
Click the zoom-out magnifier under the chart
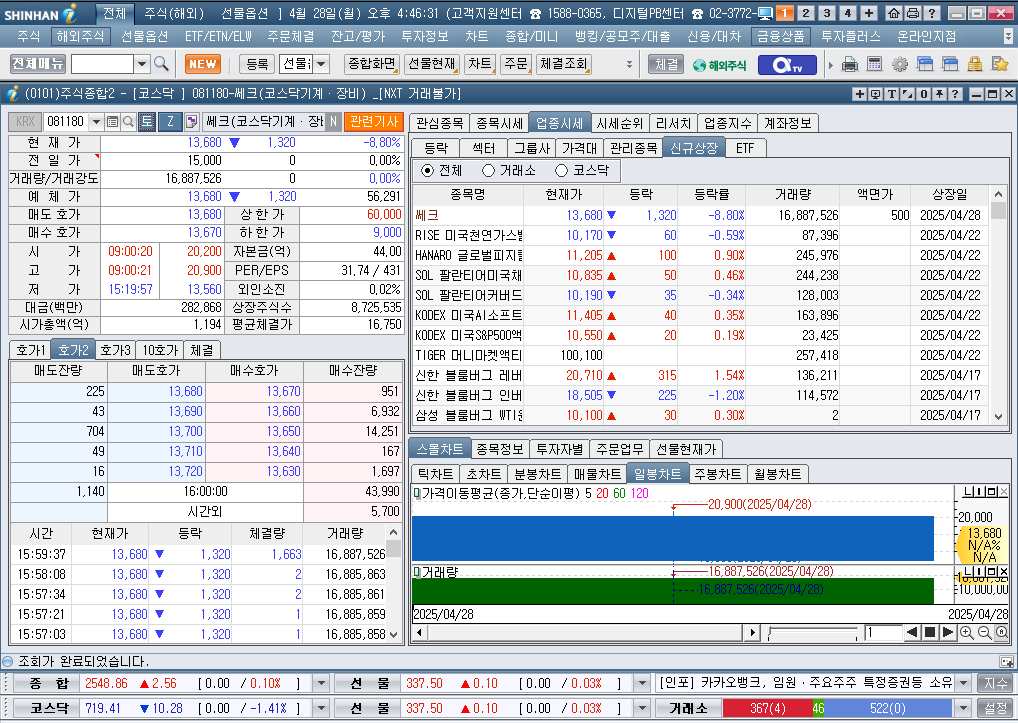pyautogui.click(x=984, y=633)
